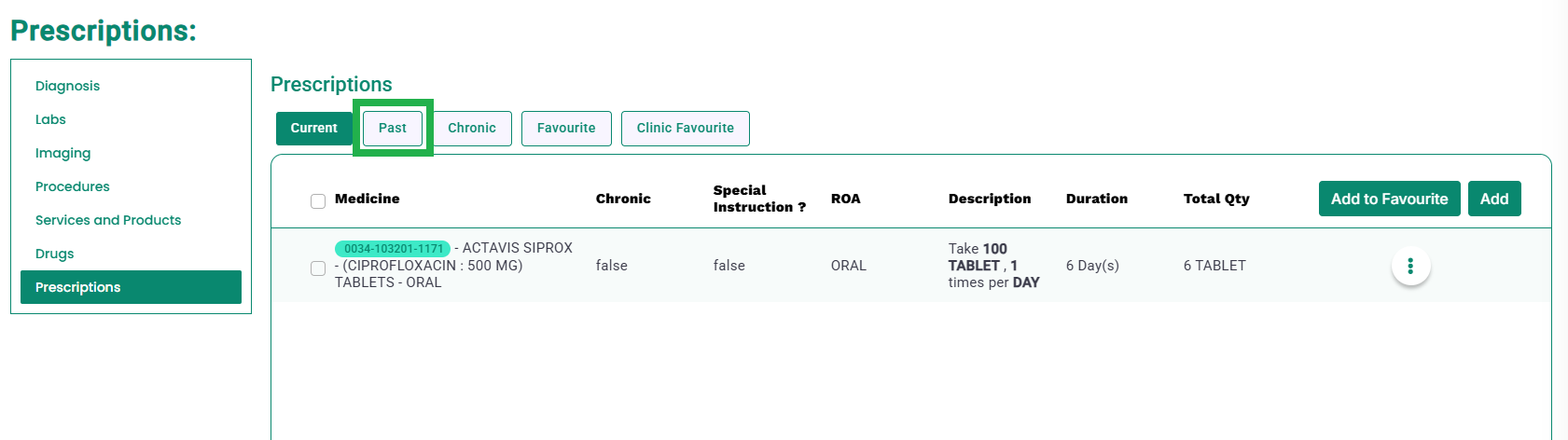Click the Add prescription button

[x=1494, y=199]
